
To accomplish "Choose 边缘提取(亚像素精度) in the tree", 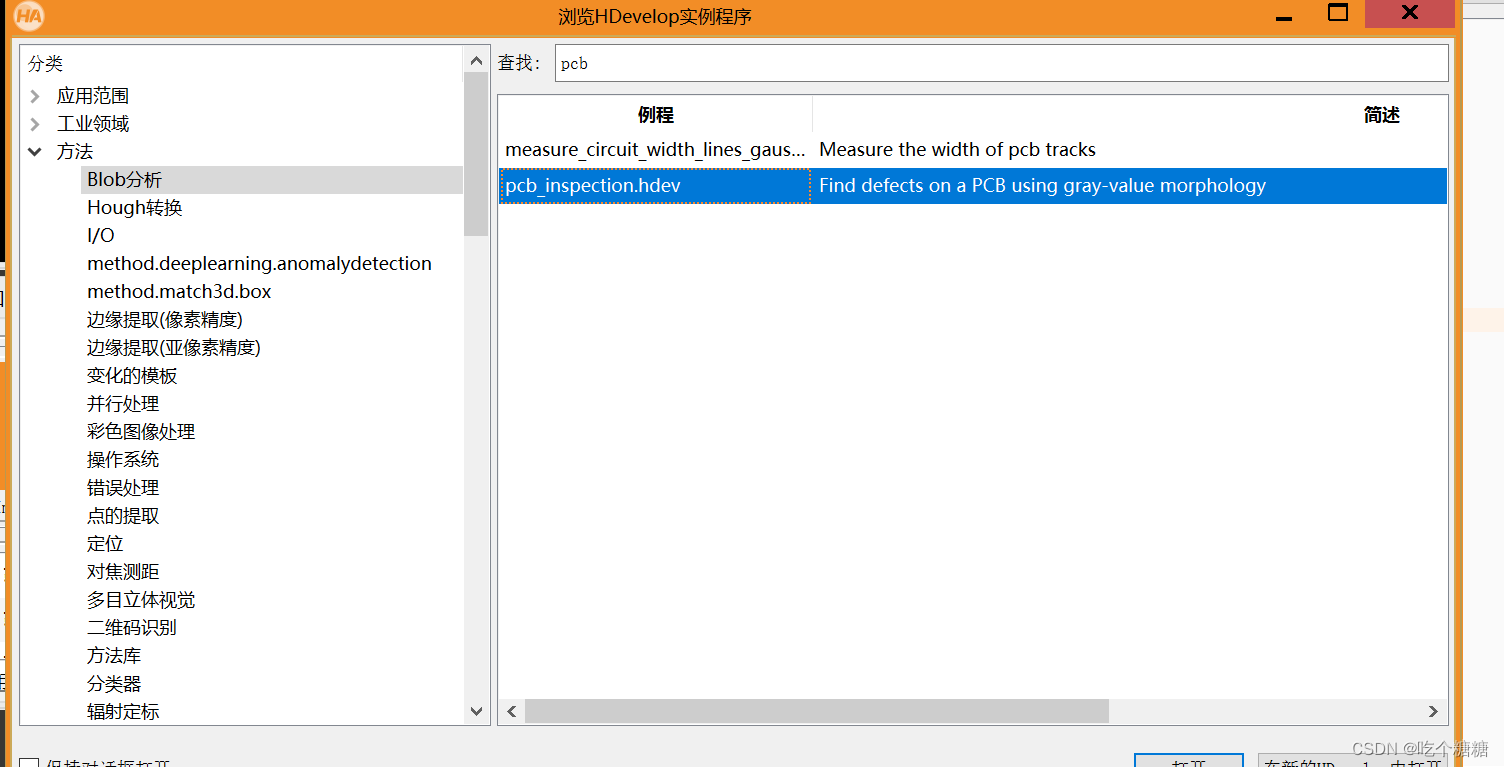I will click(174, 348).
